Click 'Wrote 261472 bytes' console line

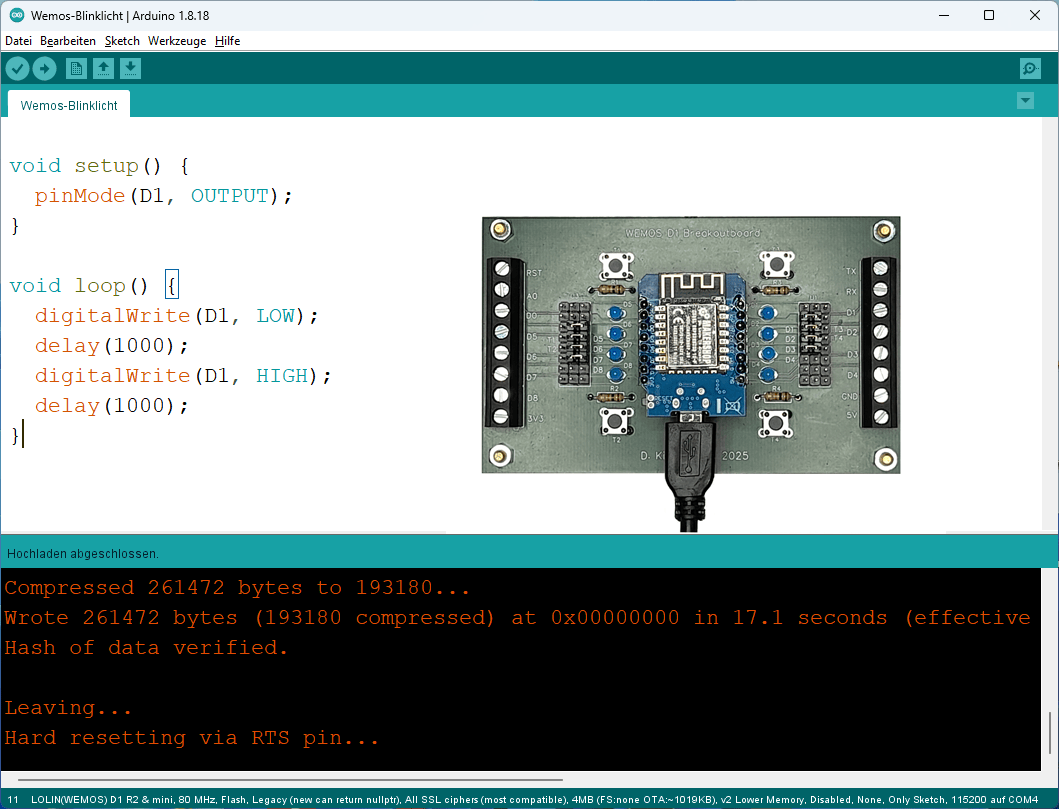[x=517, y=618]
